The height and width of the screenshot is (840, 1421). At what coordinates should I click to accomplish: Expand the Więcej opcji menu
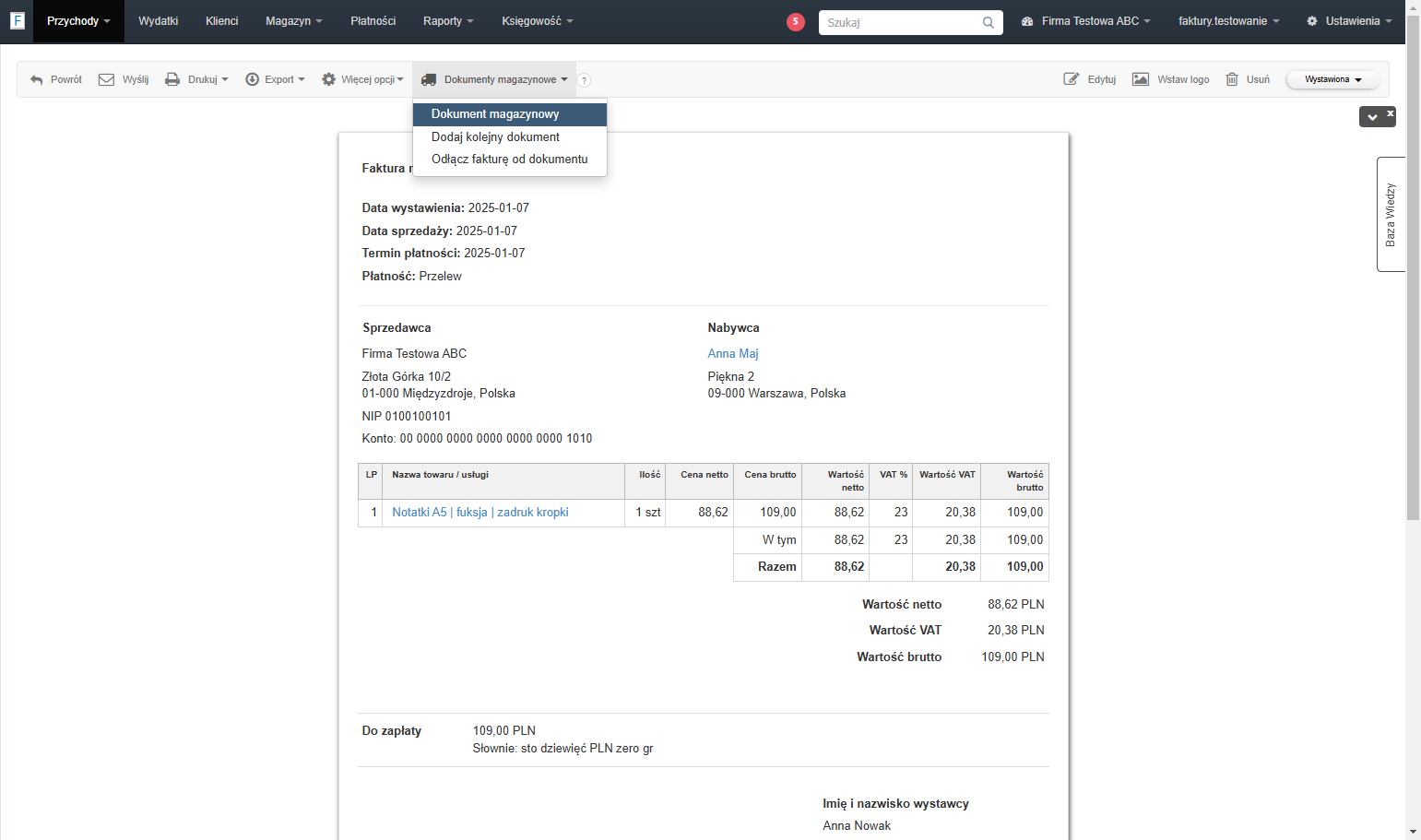click(x=362, y=79)
